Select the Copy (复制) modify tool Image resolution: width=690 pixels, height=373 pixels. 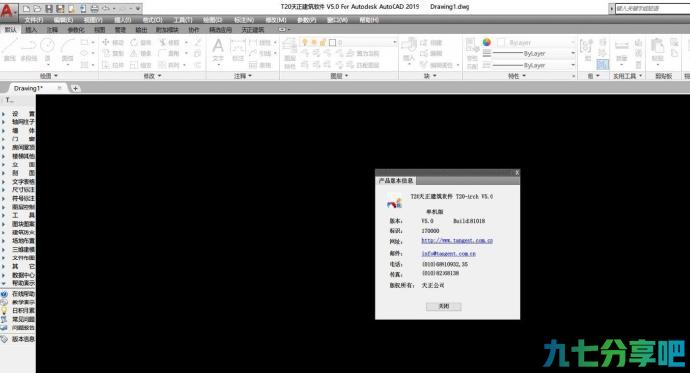pyautogui.click(x=113, y=53)
